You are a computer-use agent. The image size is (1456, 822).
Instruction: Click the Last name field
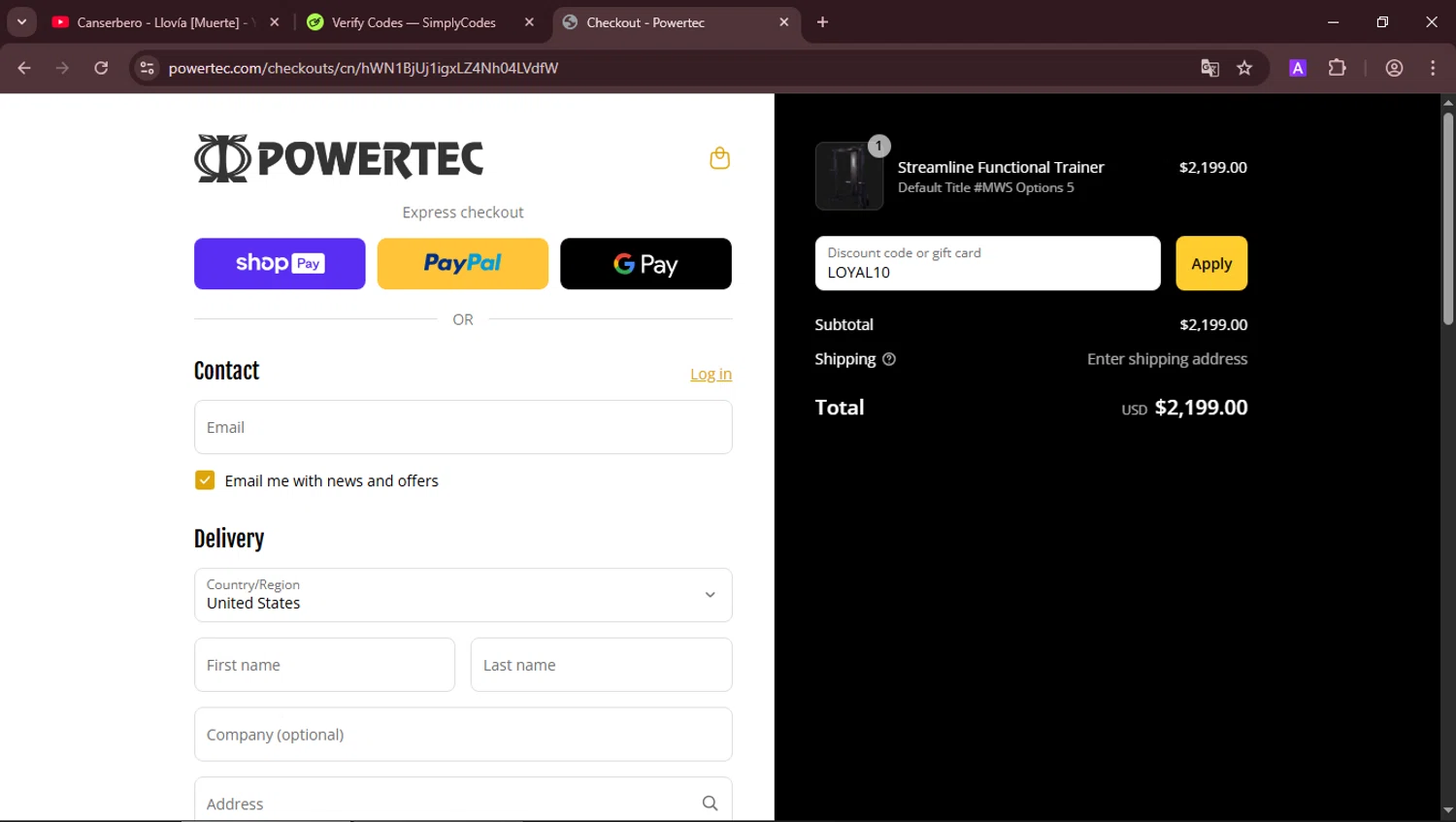[602, 665]
